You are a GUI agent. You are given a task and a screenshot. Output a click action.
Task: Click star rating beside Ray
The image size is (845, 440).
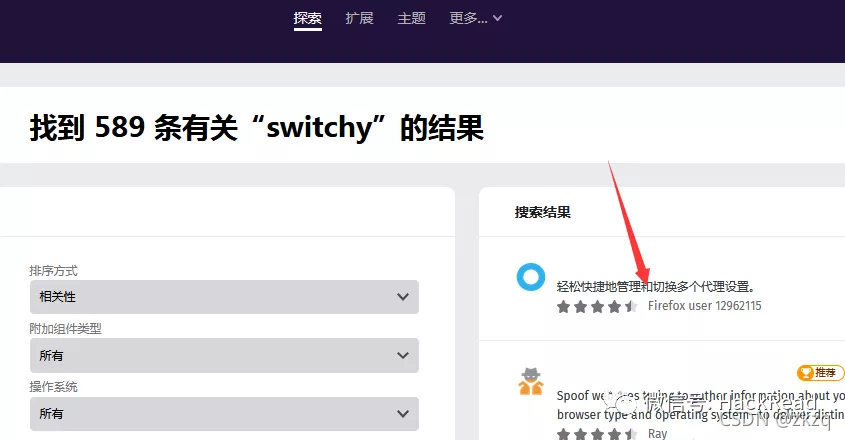tap(597, 434)
